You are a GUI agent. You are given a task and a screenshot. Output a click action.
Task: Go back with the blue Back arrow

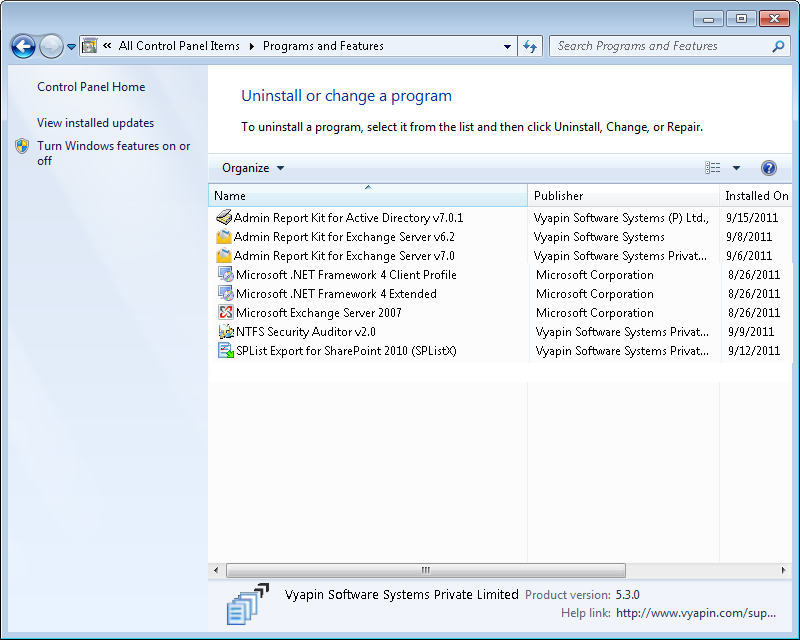pos(23,46)
